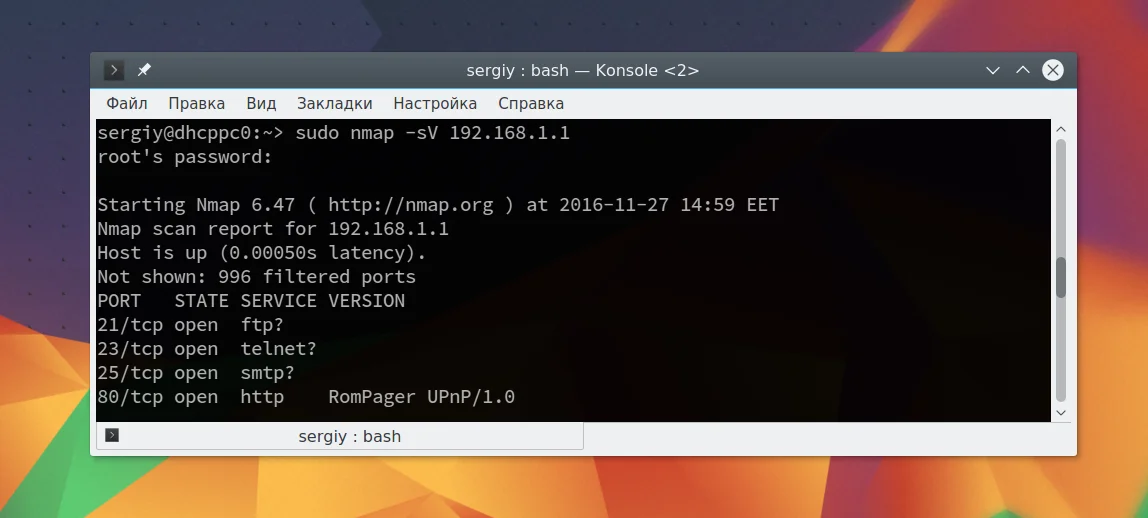Click the sudo nmap -sV command line

pyautogui.click(x=432, y=133)
